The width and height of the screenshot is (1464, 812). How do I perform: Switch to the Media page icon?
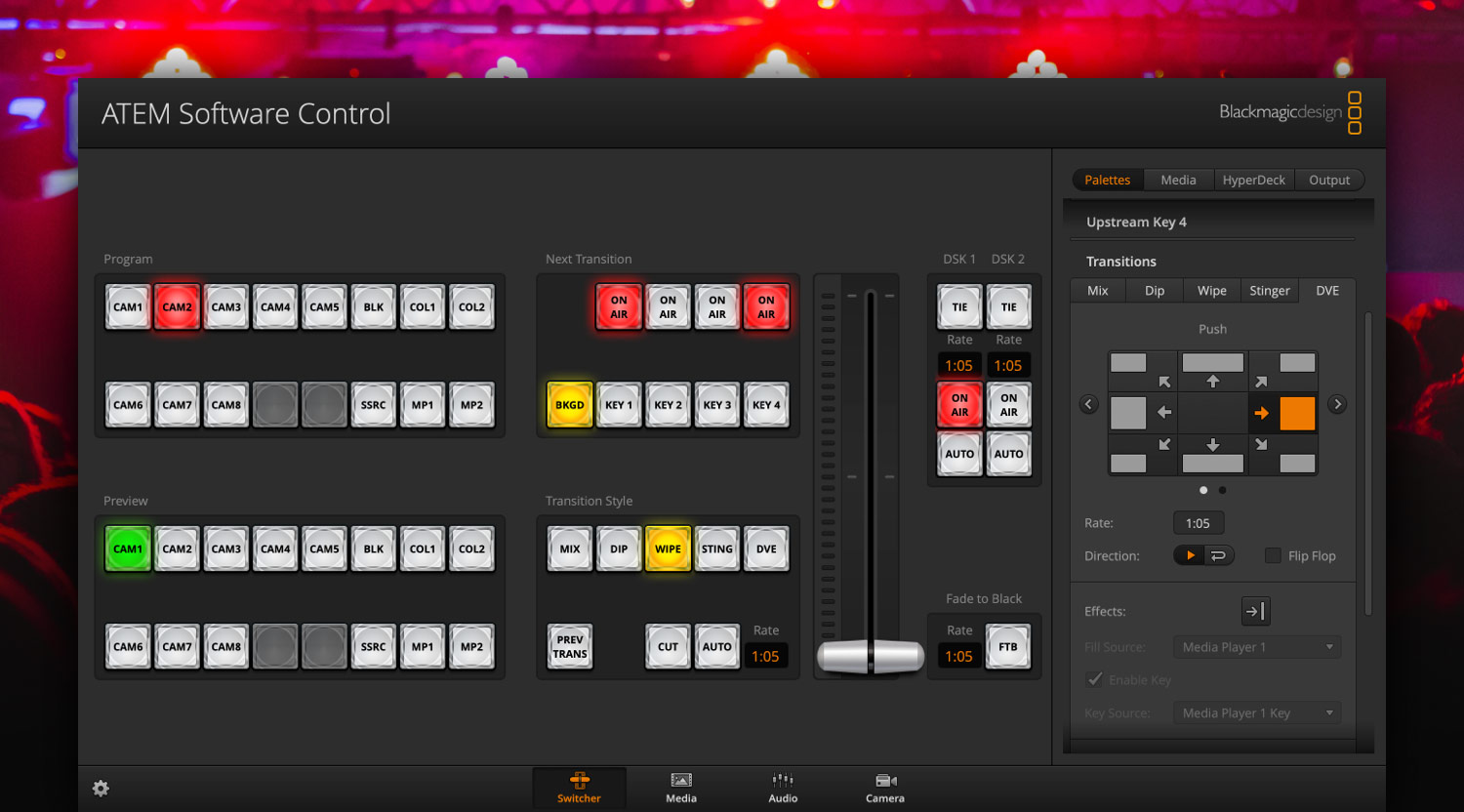680,787
